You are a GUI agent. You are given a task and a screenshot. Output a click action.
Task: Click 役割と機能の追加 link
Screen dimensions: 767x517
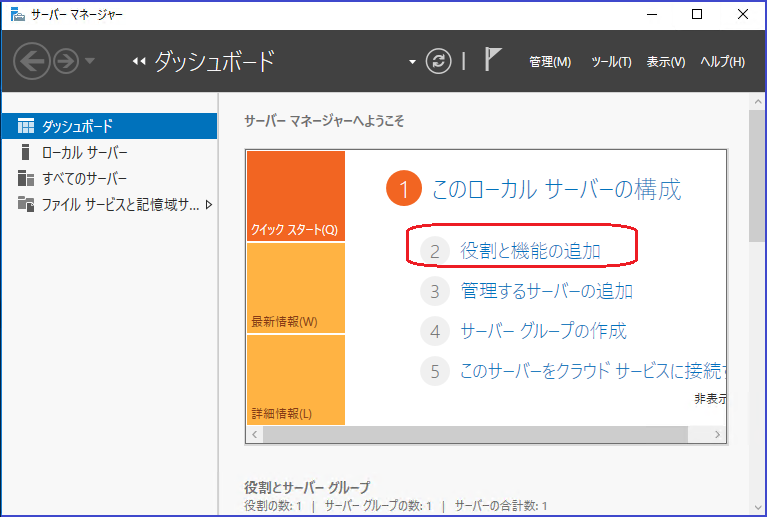pos(530,251)
